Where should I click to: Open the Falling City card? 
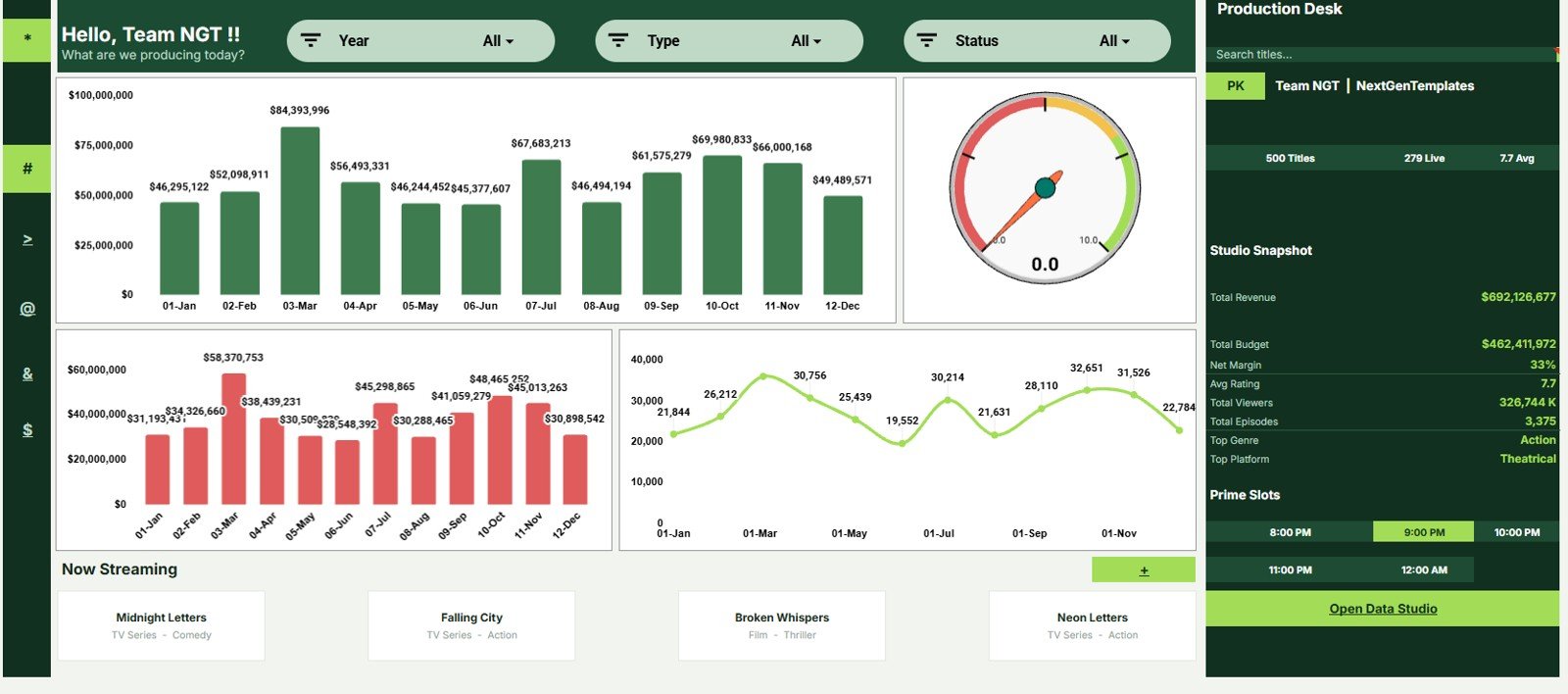tap(471, 625)
